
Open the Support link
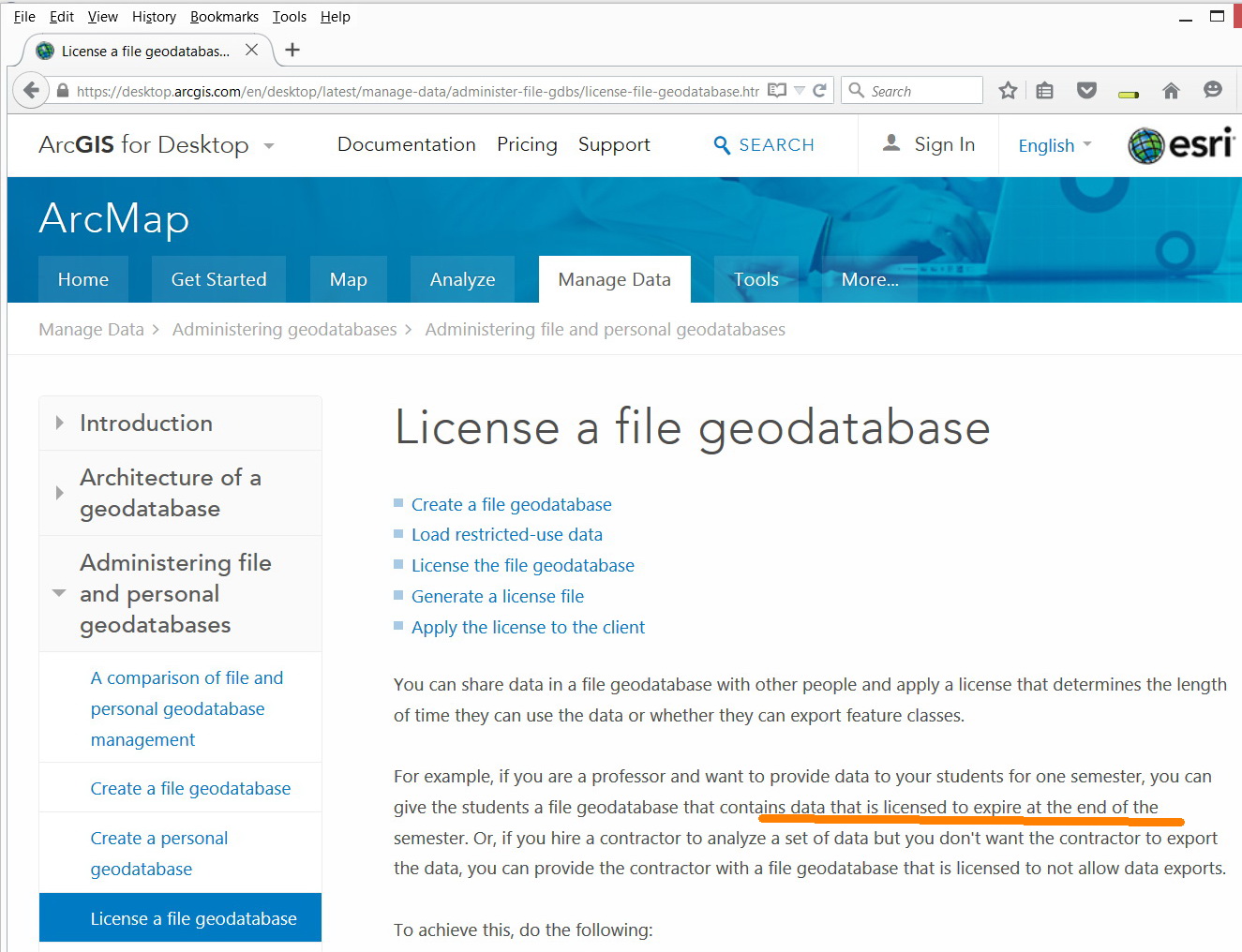click(614, 144)
